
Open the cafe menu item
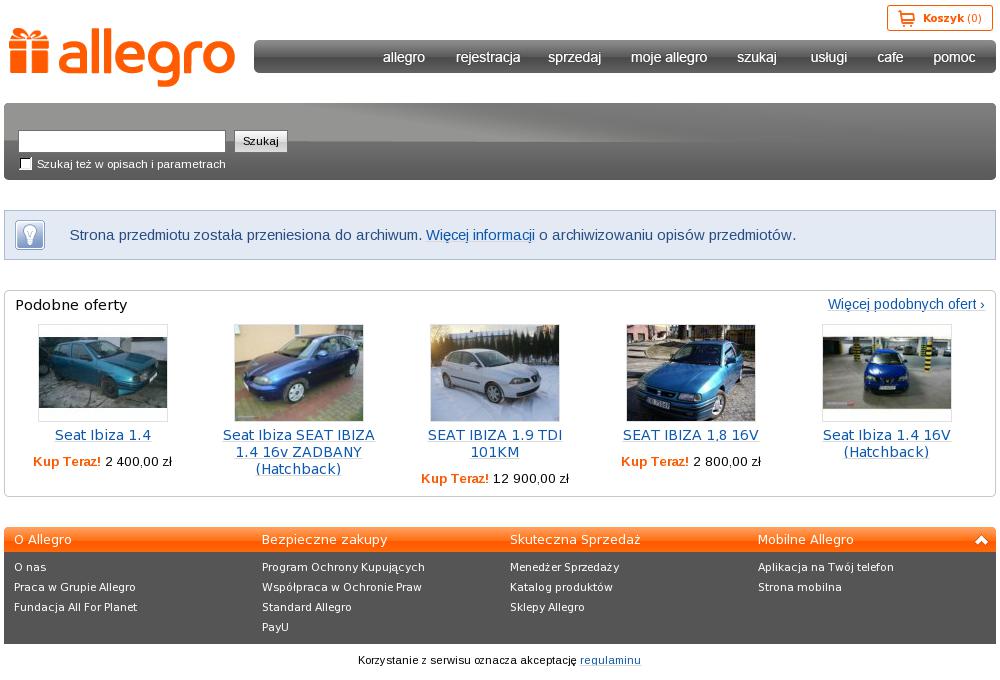(890, 57)
